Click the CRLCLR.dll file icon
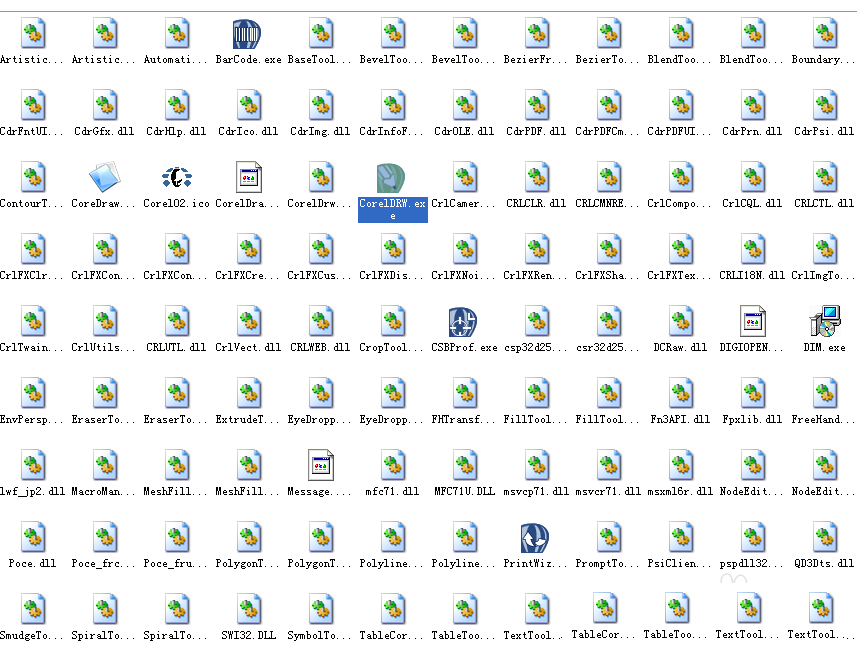This screenshot has width=857, height=665. [x=537, y=177]
